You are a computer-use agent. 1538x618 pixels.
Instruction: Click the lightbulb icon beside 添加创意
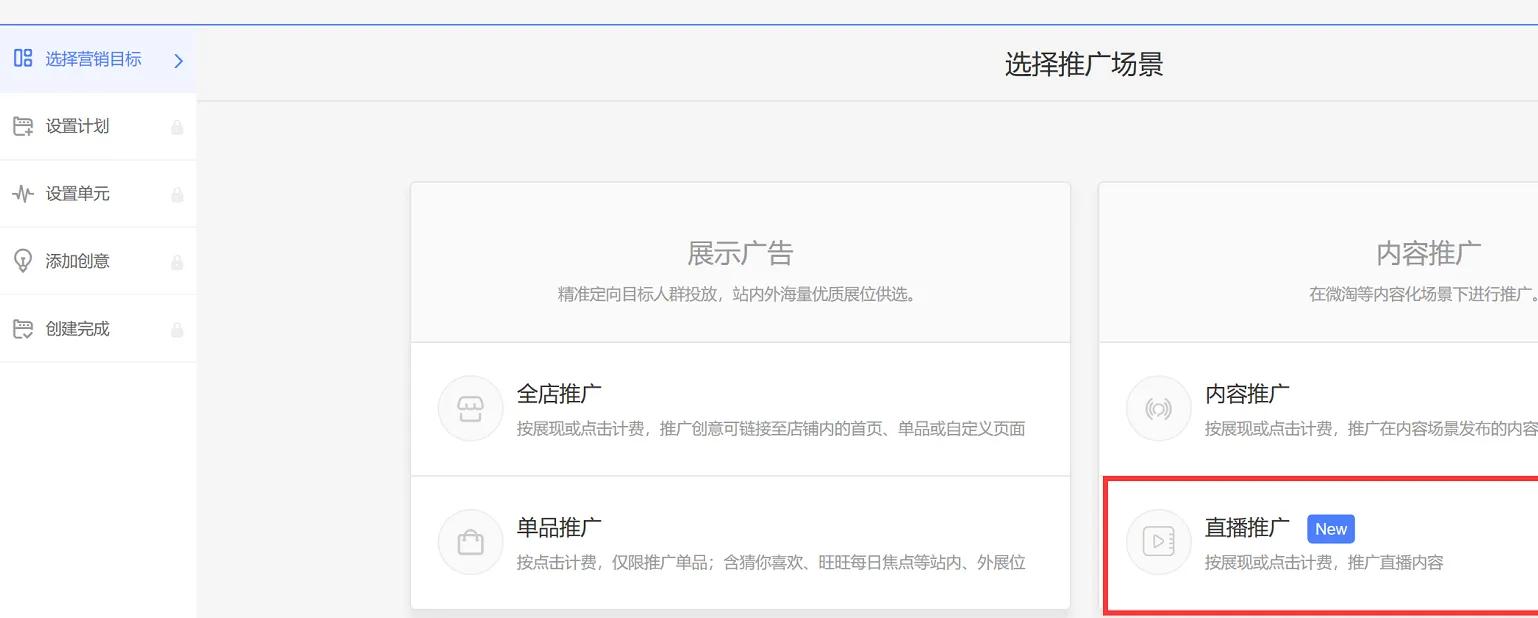[23, 260]
